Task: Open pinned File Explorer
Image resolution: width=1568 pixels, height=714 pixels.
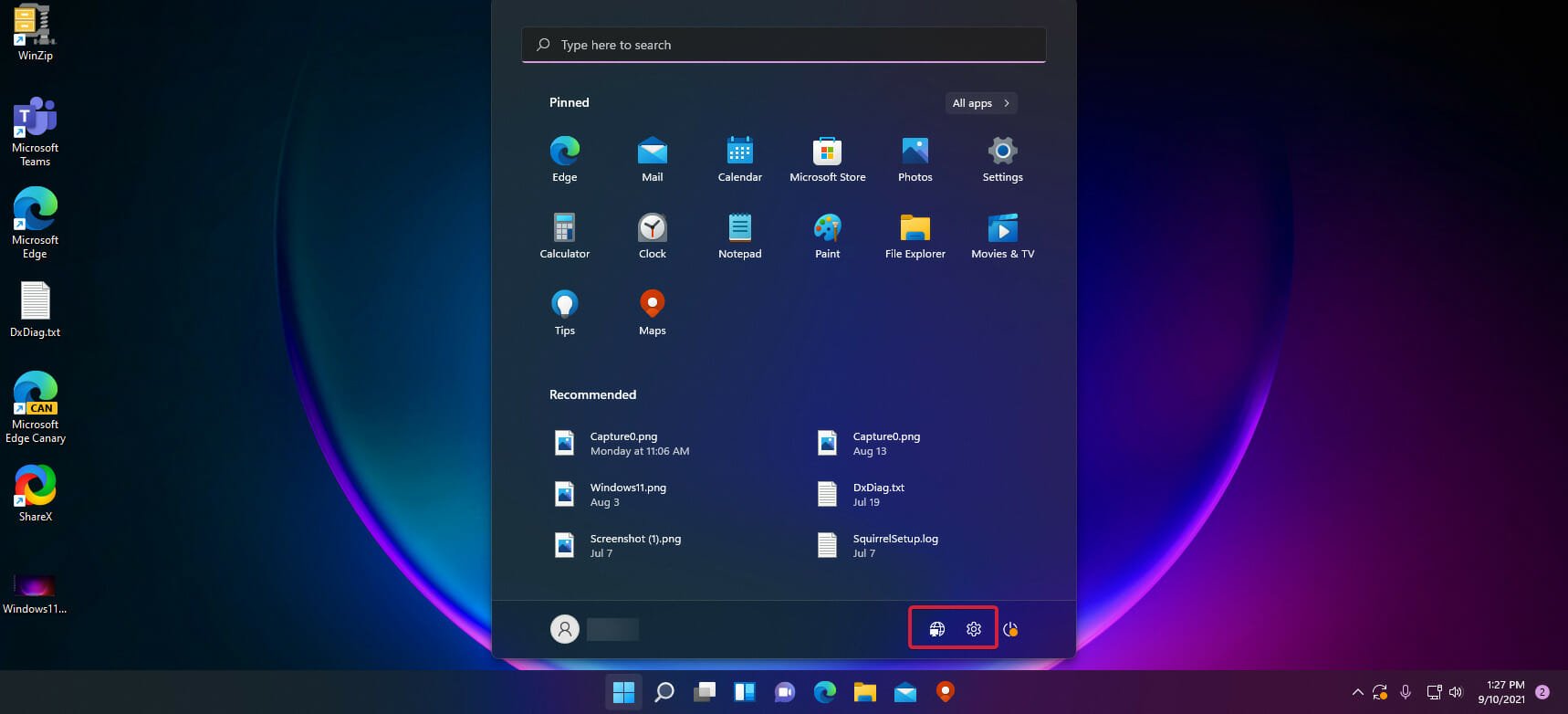Action: pos(915,236)
